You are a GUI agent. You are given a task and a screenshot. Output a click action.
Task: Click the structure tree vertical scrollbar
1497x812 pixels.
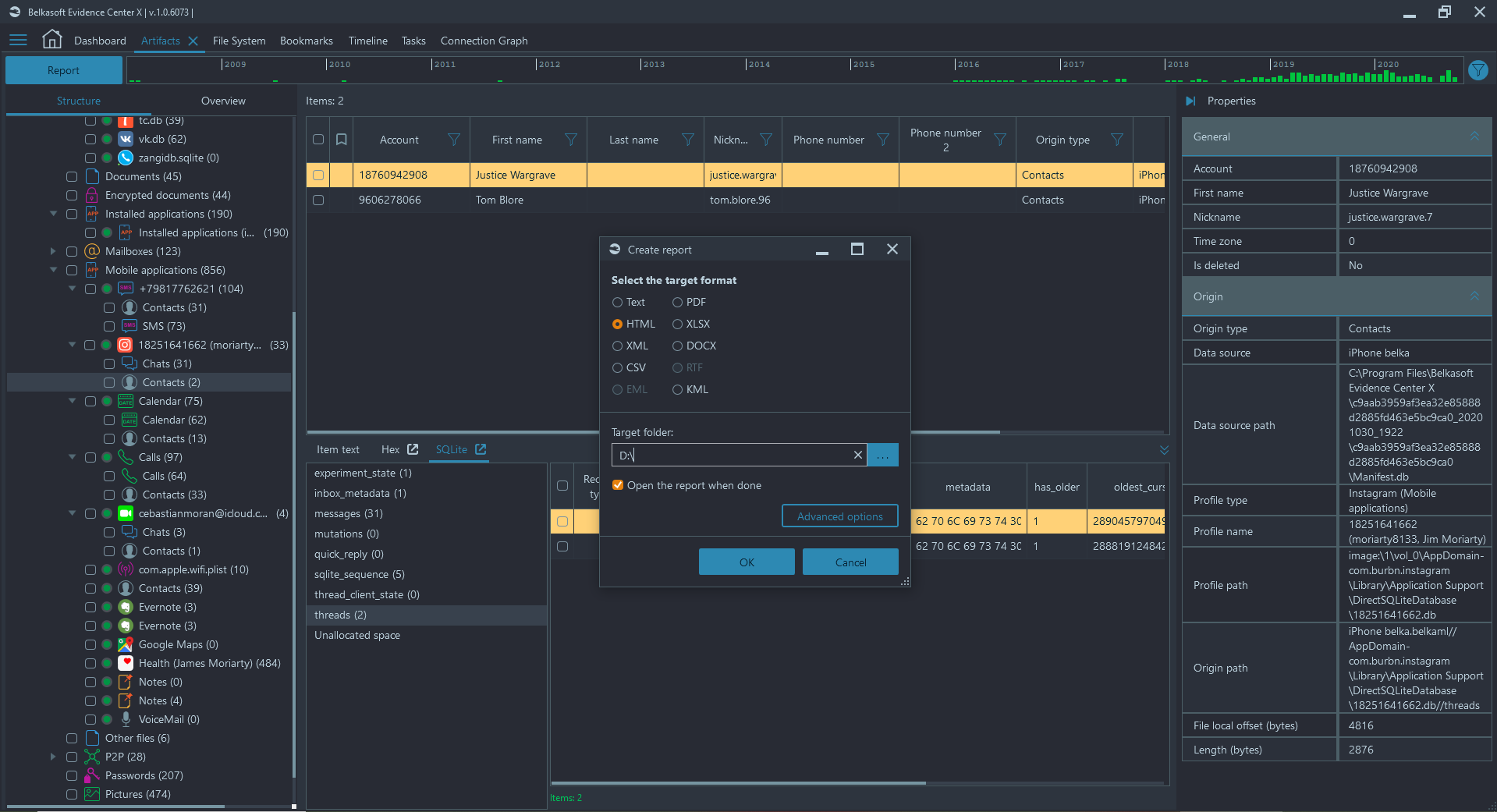click(x=294, y=544)
